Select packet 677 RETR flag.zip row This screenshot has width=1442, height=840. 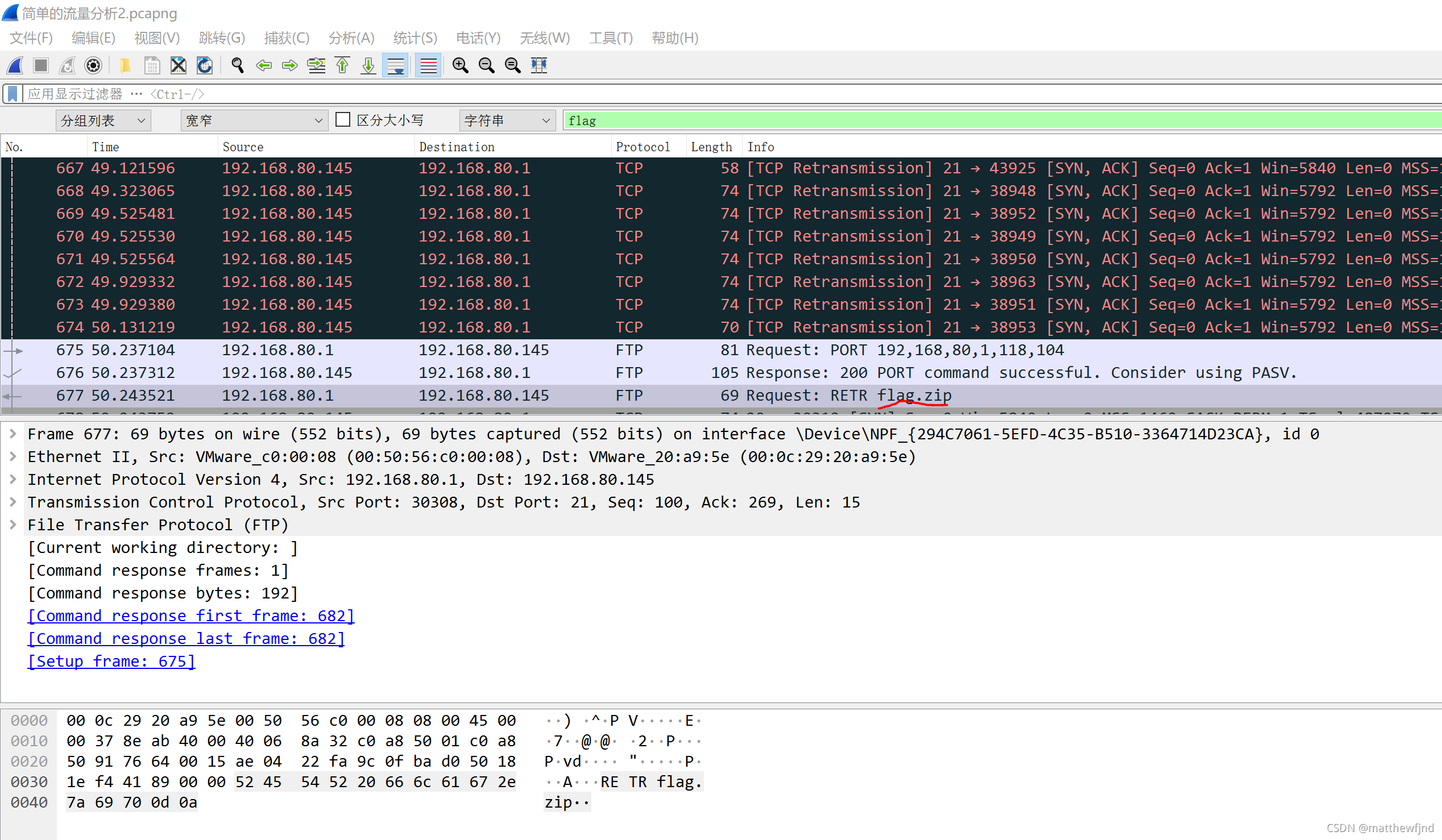721,396
